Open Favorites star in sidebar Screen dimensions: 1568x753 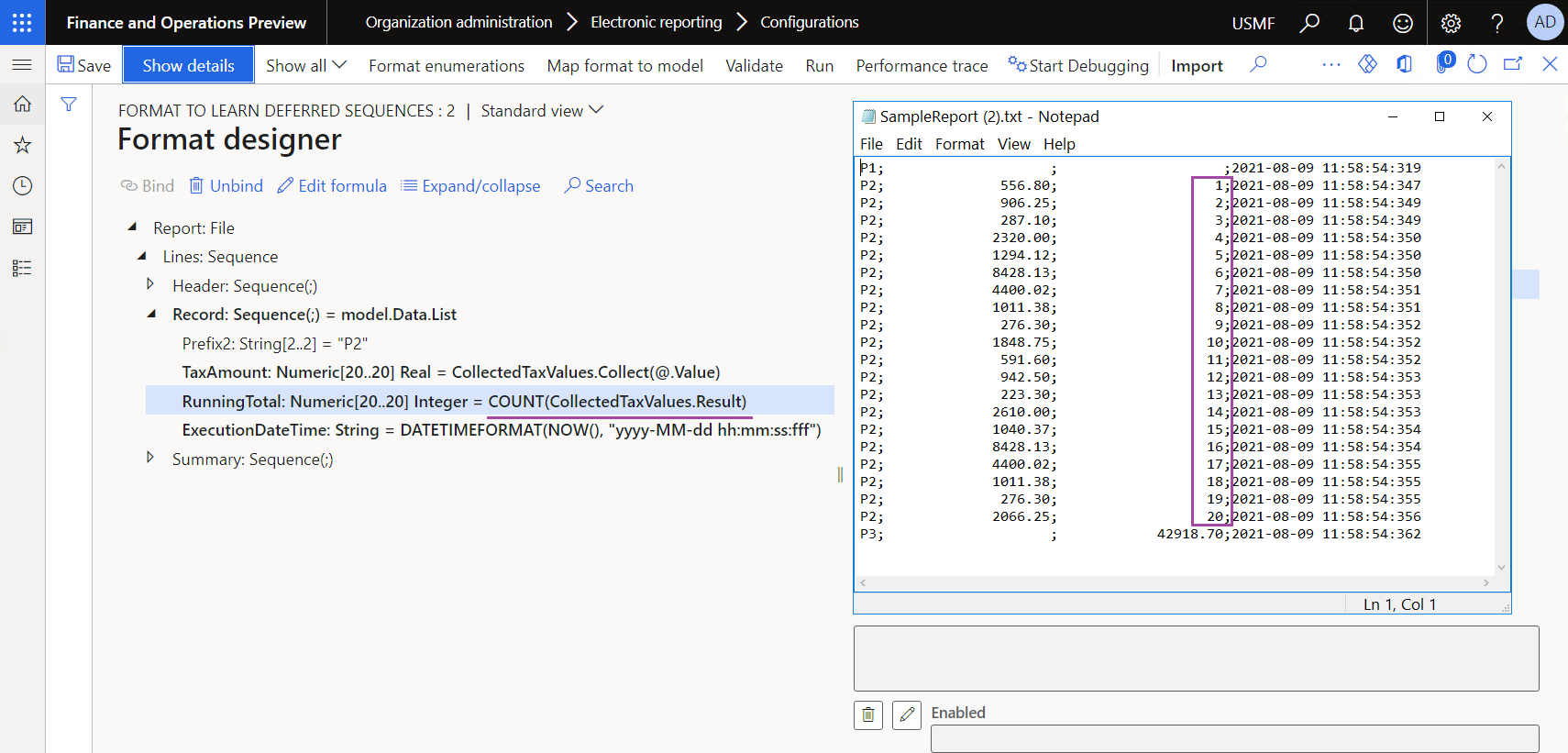click(22, 145)
